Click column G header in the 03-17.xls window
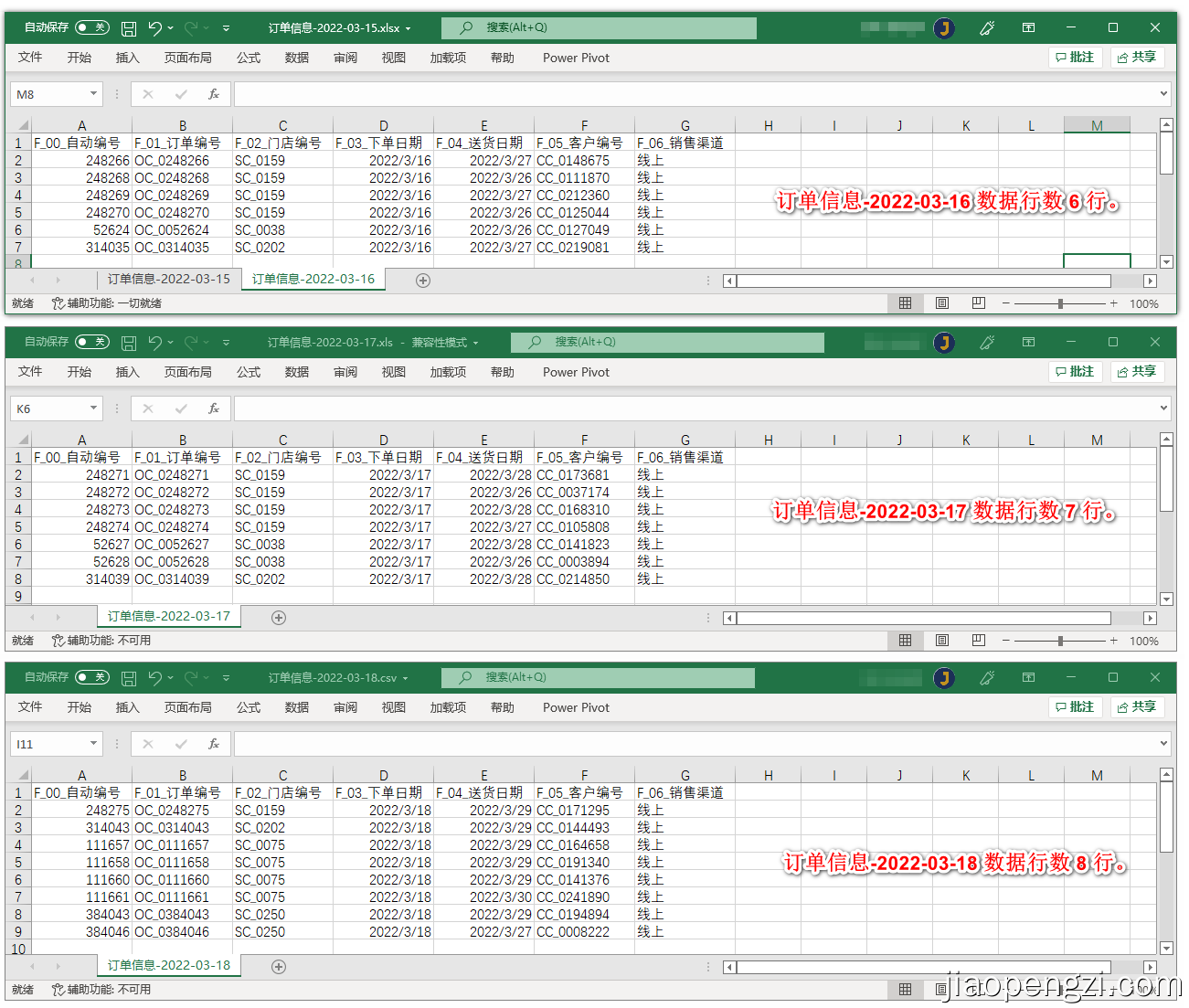 pos(685,440)
